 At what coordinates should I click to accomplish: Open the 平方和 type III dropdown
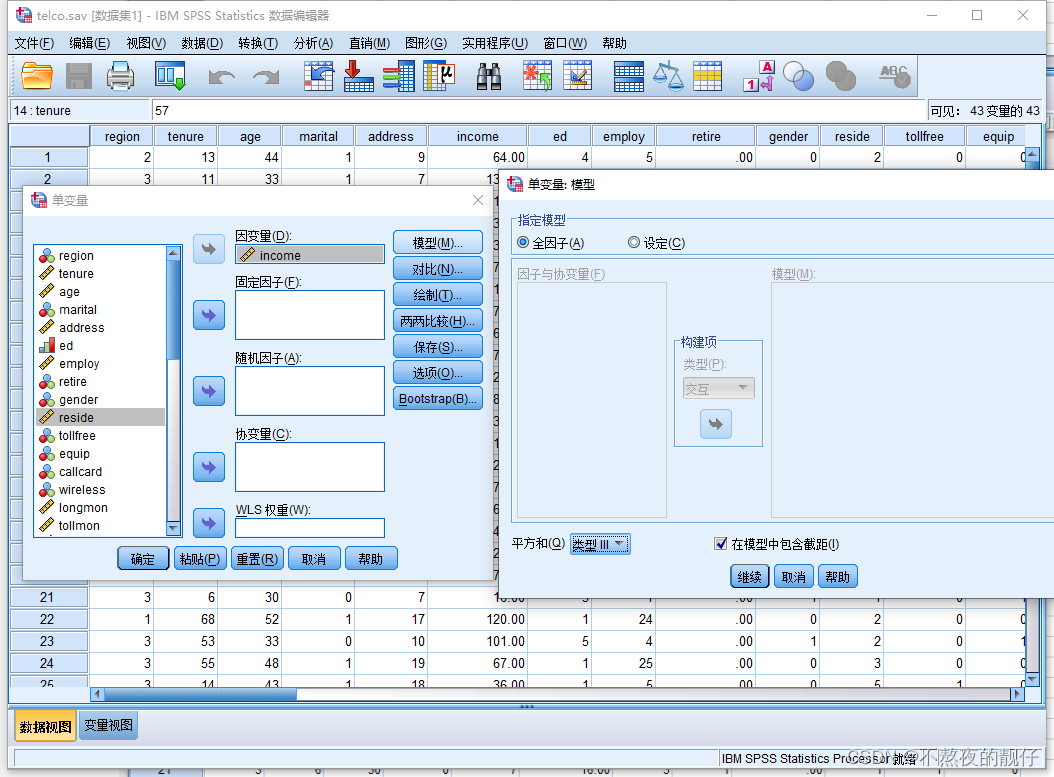click(600, 544)
